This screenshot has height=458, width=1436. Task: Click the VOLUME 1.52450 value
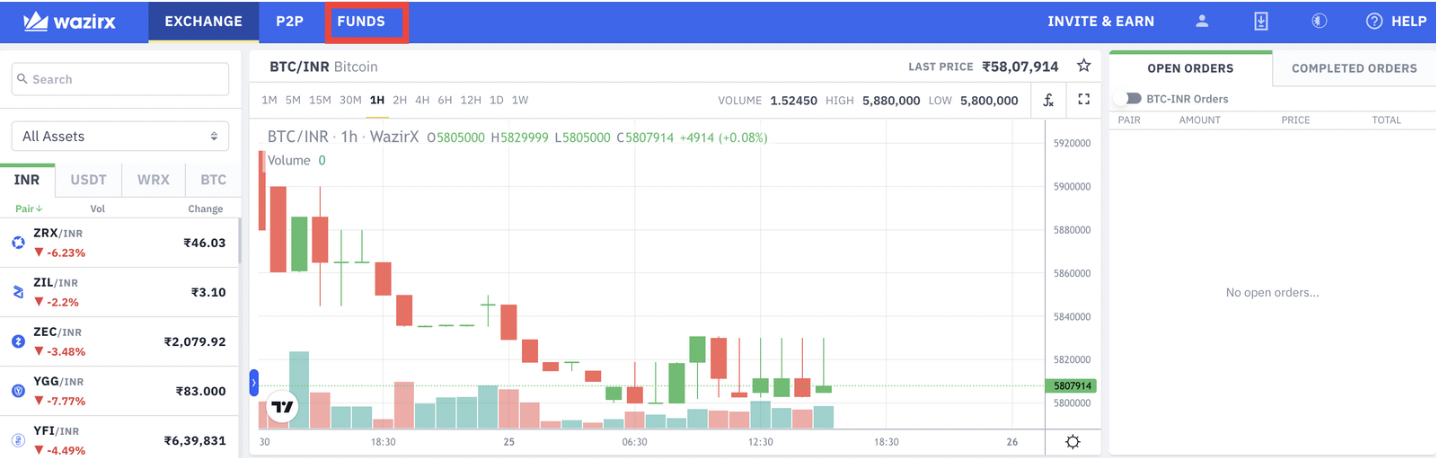[794, 100]
